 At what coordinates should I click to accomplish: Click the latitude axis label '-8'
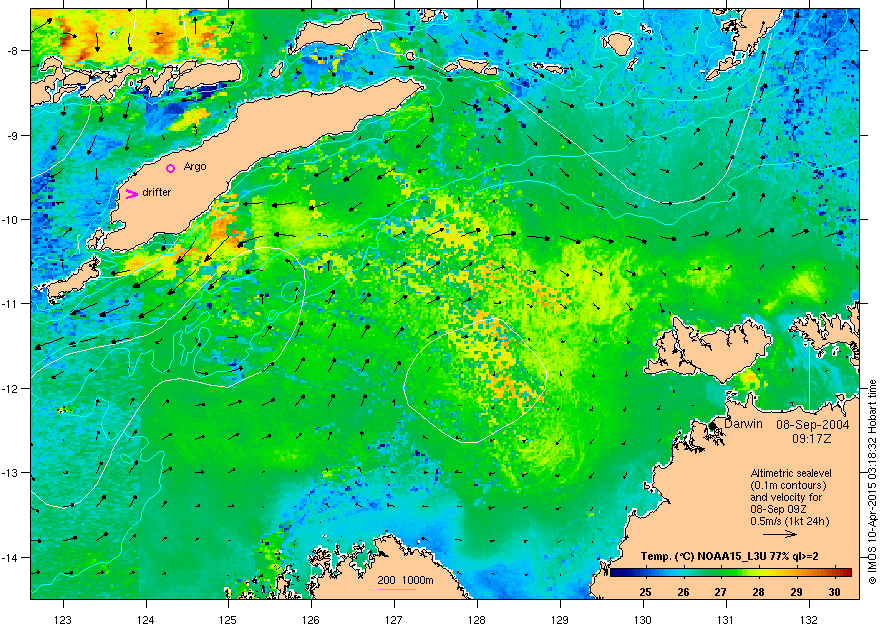(x=15, y=50)
